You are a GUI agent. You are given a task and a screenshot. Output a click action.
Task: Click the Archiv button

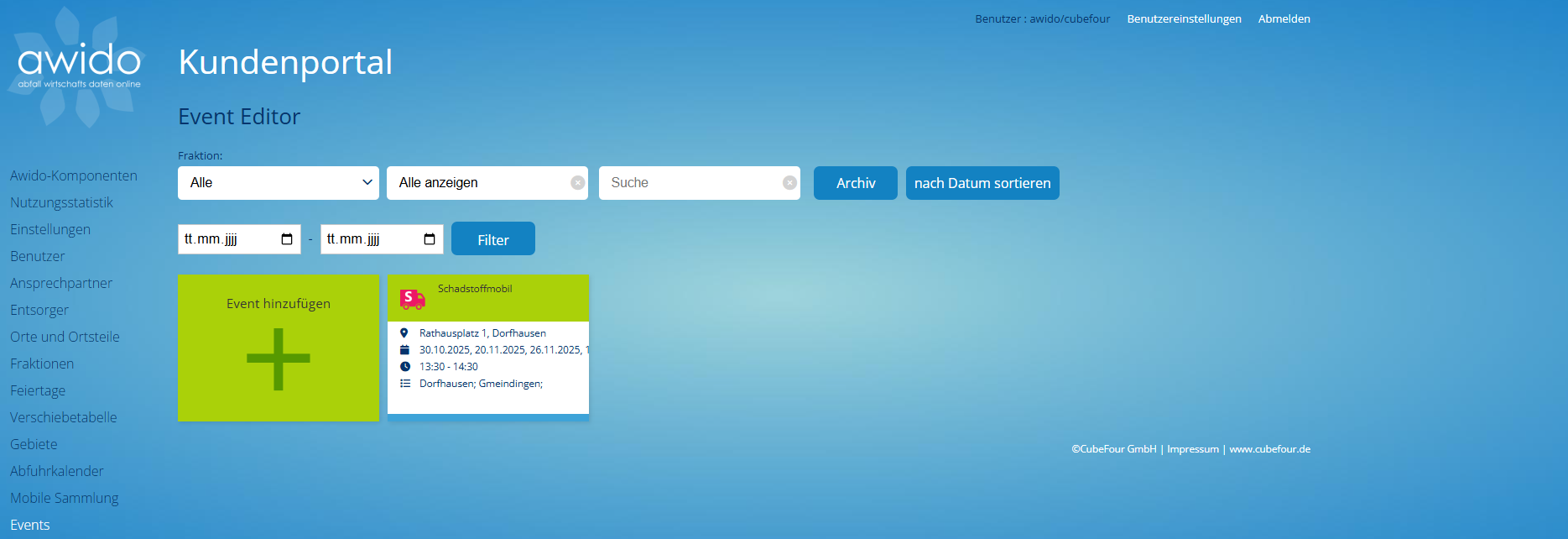coord(855,183)
